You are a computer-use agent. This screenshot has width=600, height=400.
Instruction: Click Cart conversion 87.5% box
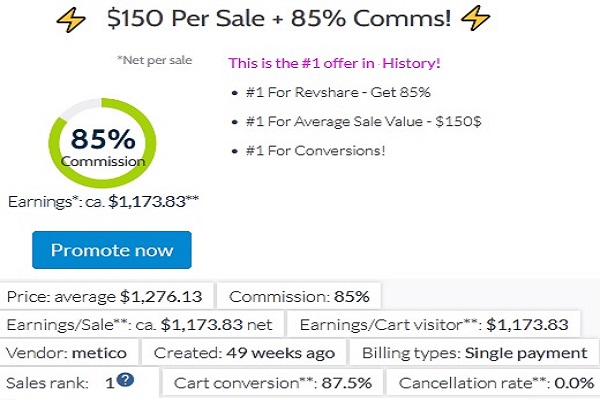click(273, 382)
